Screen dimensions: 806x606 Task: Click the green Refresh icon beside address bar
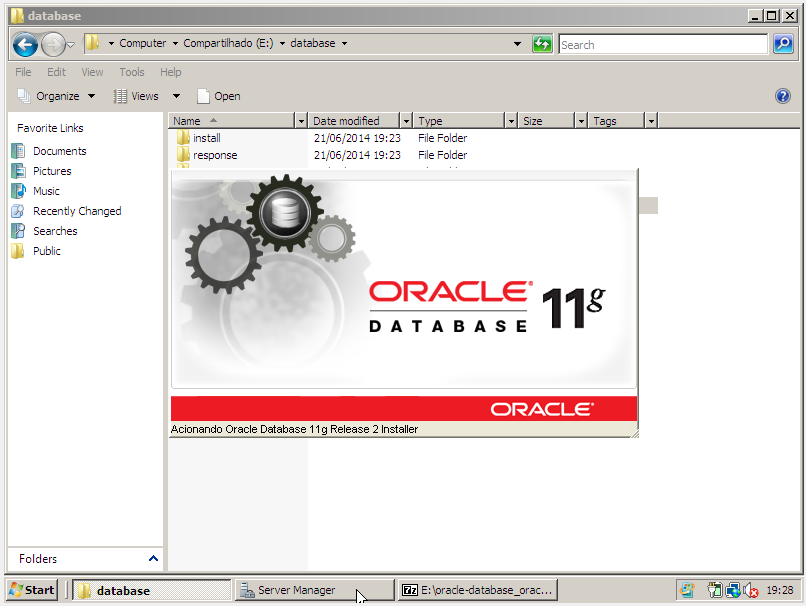tap(542, 44)
